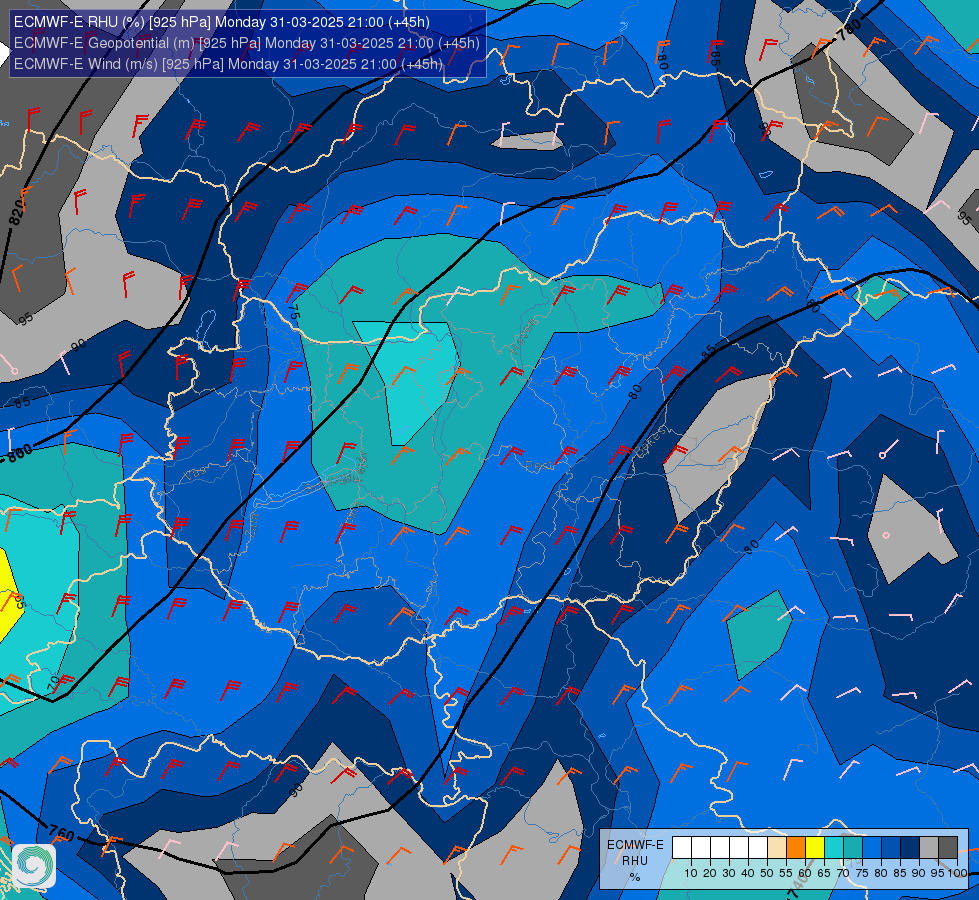This screenshot has height=900, width=979.
Task: Click the '75' humidity contour label near the teal area
Action: tap(293, 312)
